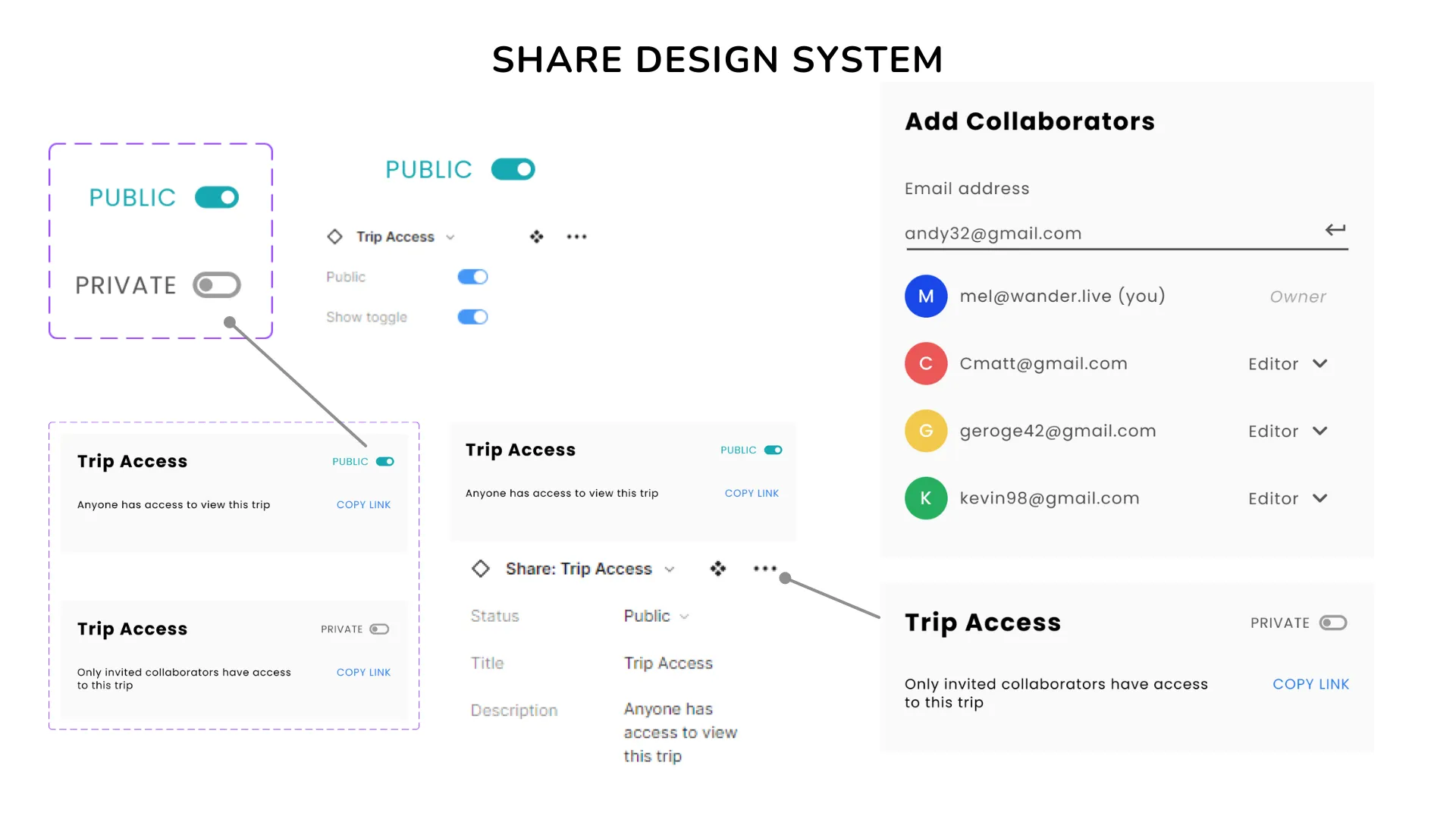This screenshot has width=1456, height=819.
Task: Open the Status Public dropdown
Action: coord(656,616)
